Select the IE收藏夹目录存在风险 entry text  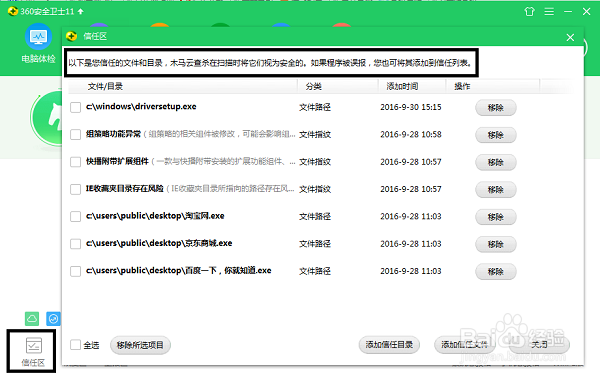coord(125,189)
